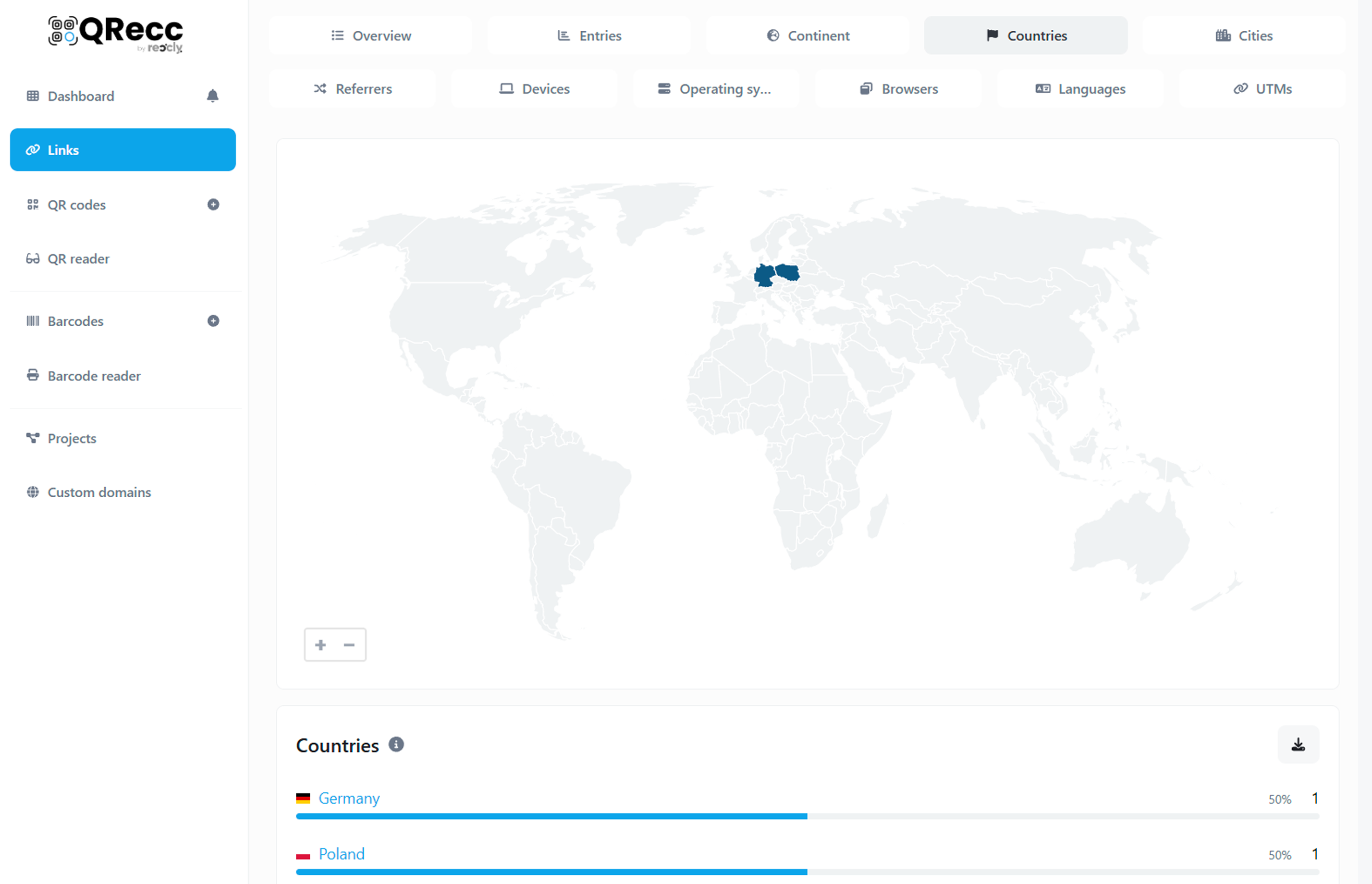Click the QRecc logo
Screen dimensions: 1372x884
coord(115,35)
